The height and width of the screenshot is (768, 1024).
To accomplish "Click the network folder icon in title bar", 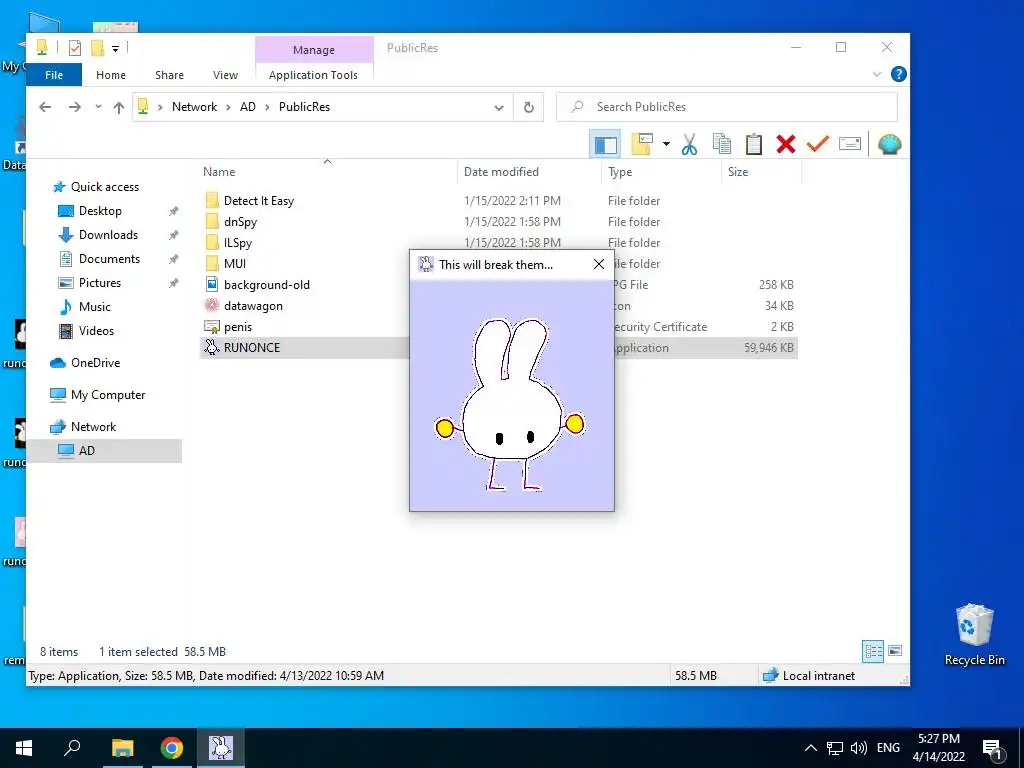I will point(42,48).
